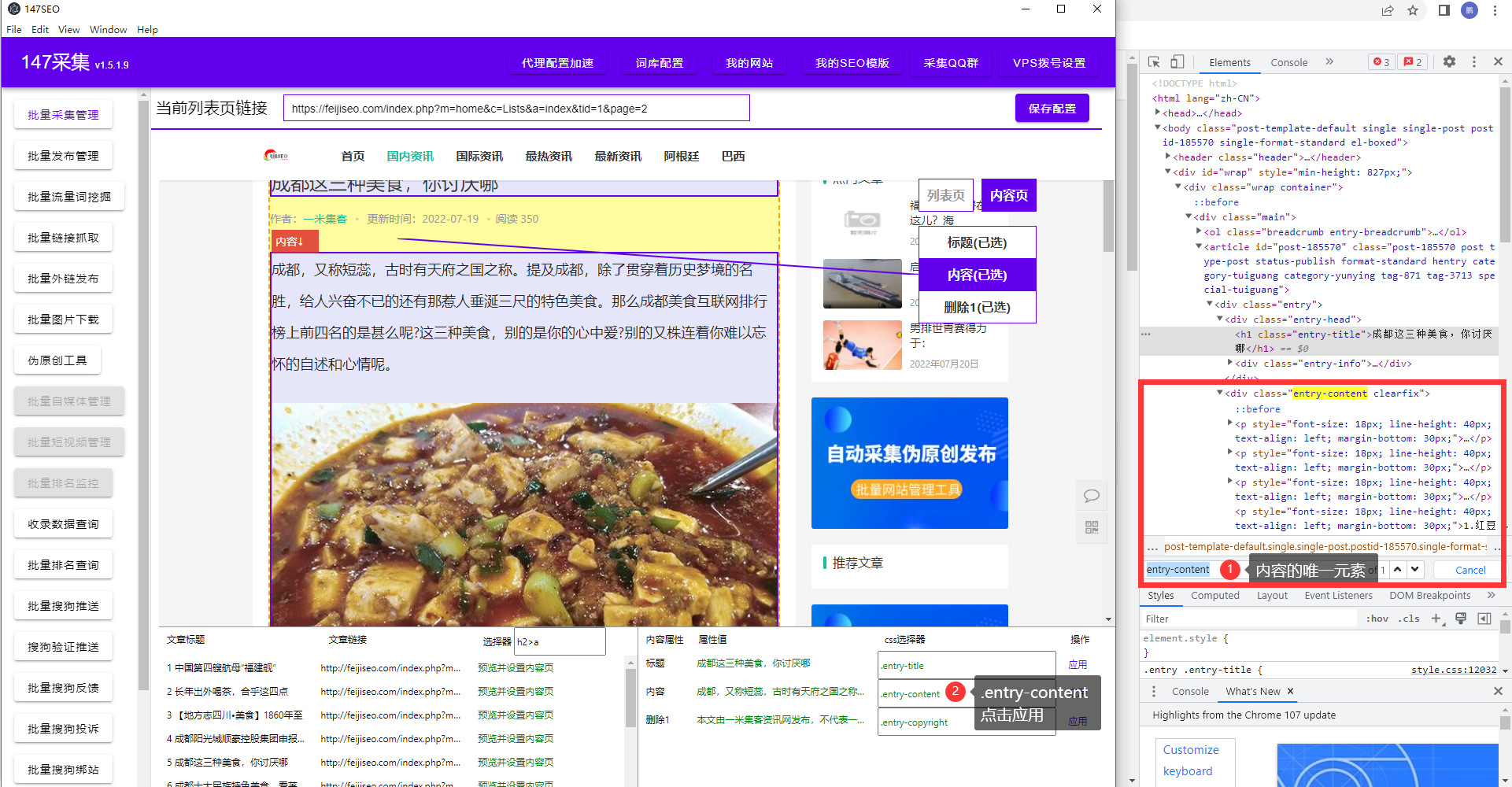Show more DevTools tabs next to Console
The image size is (1512, 787).
coord(1329,61)
